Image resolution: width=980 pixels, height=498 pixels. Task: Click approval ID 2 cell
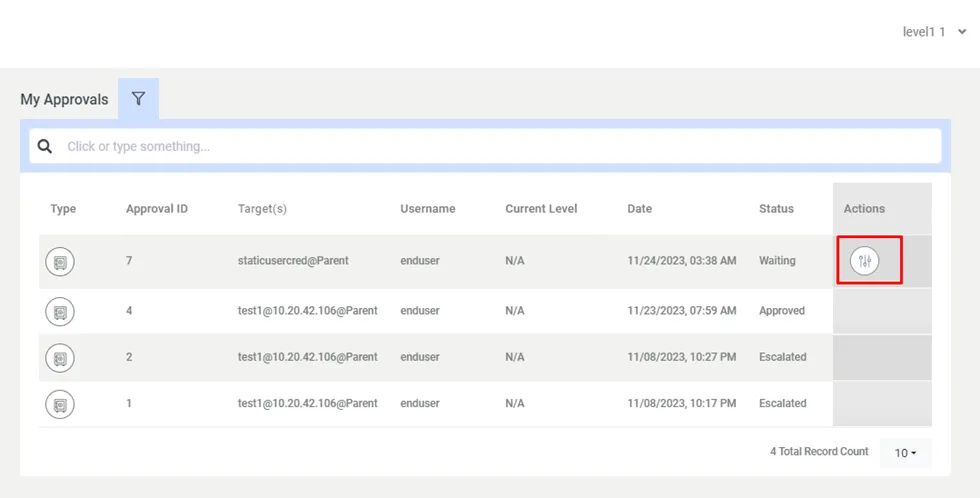pos(129,357)
